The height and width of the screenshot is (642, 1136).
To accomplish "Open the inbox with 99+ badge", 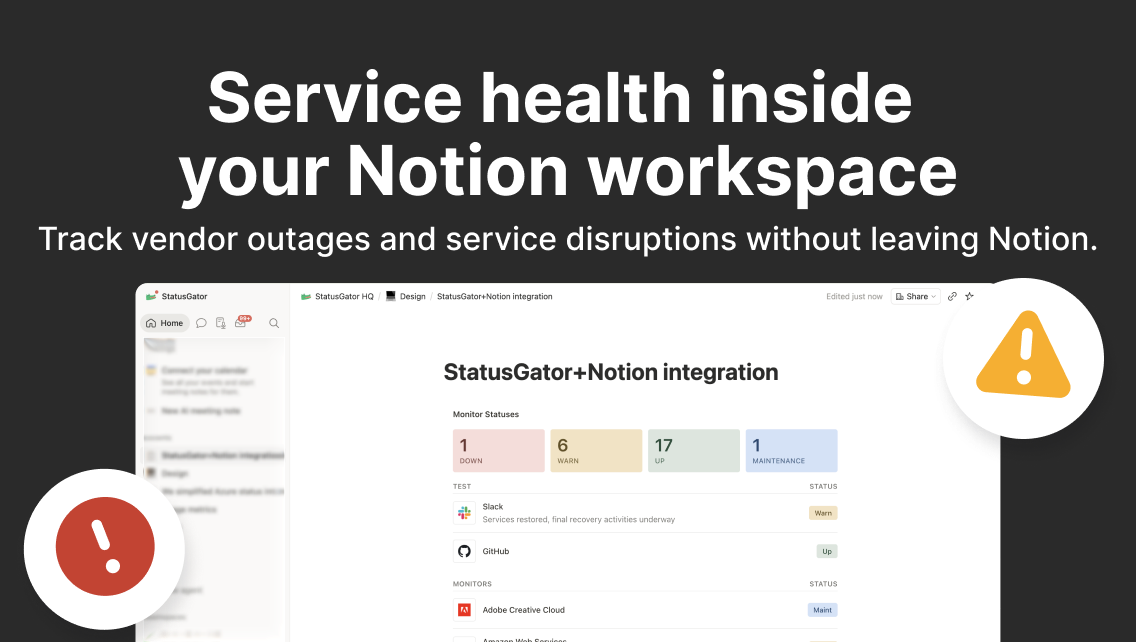I will [x=242, y=322].
